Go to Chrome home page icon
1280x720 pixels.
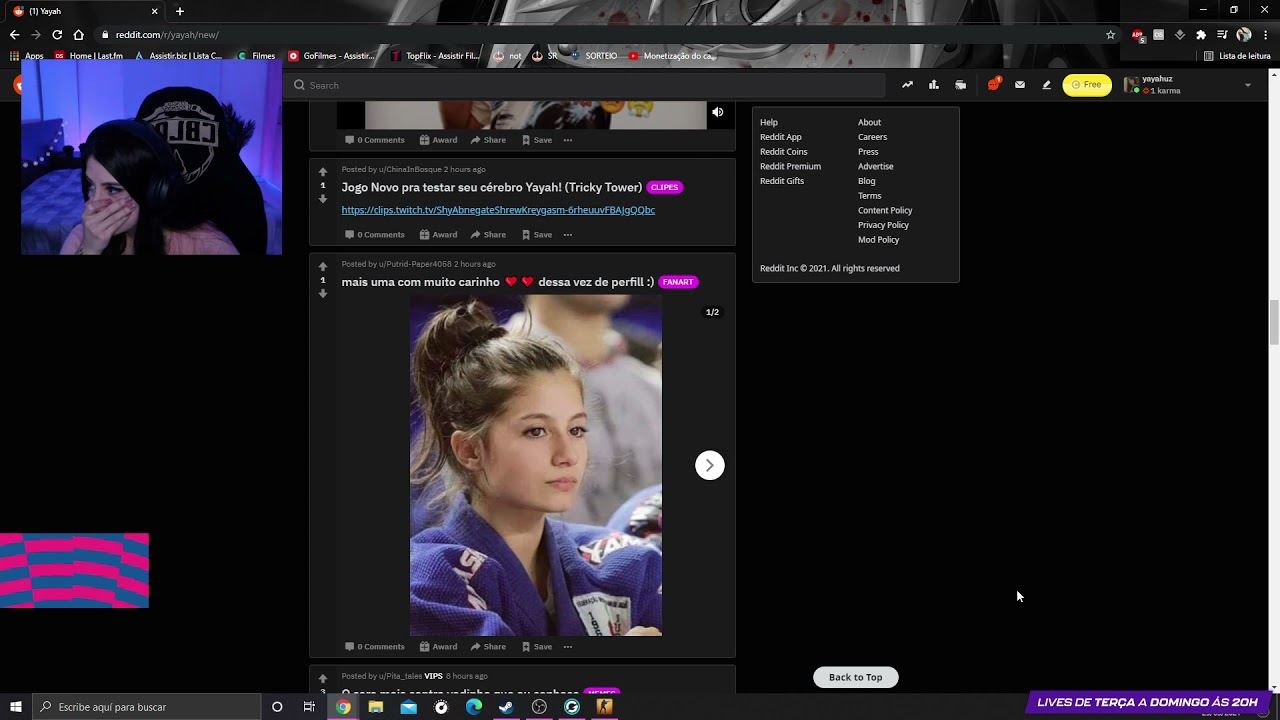[x=79, y=35]
